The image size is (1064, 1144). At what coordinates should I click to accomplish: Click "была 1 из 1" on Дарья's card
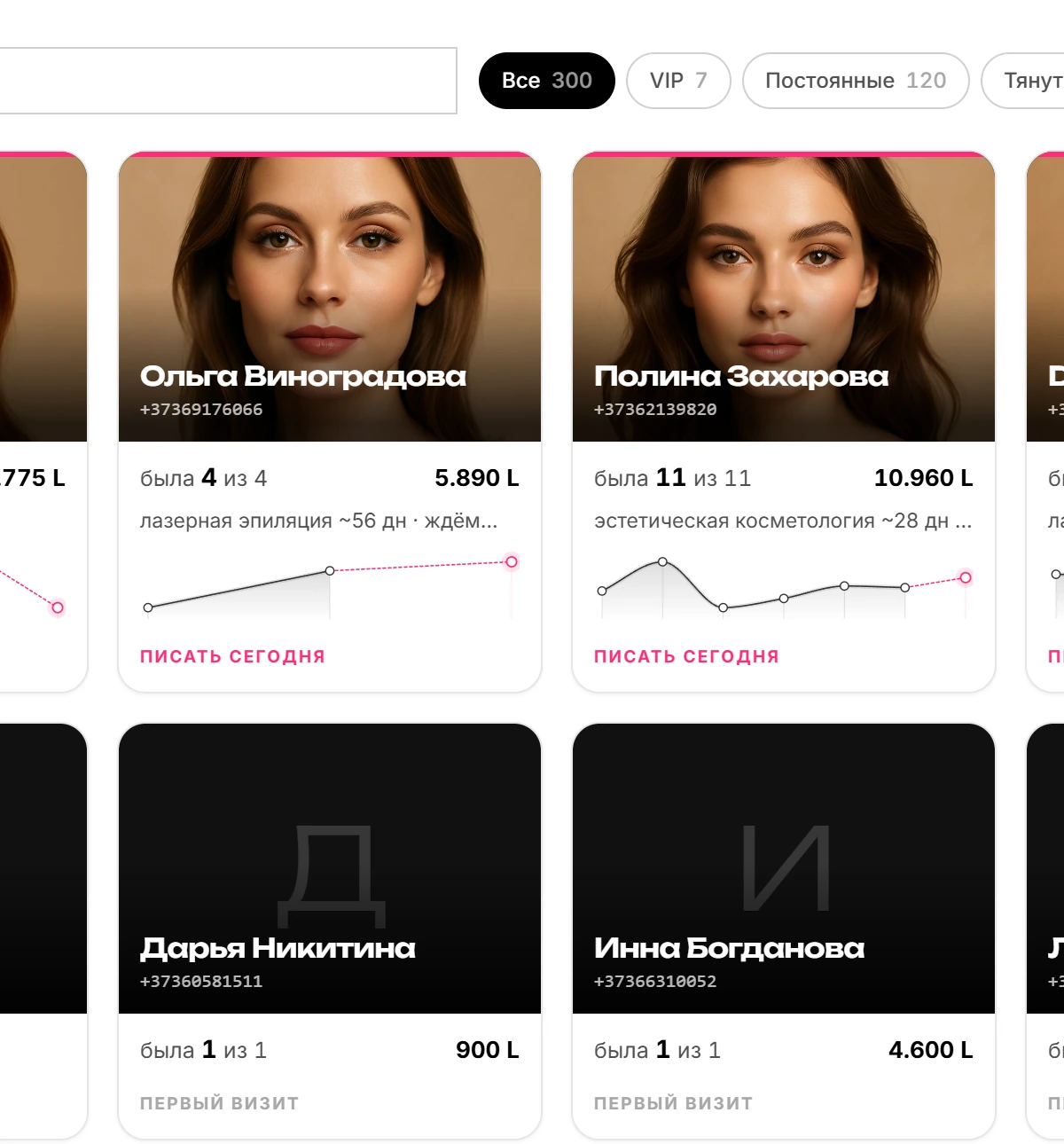pos(204,1050)
